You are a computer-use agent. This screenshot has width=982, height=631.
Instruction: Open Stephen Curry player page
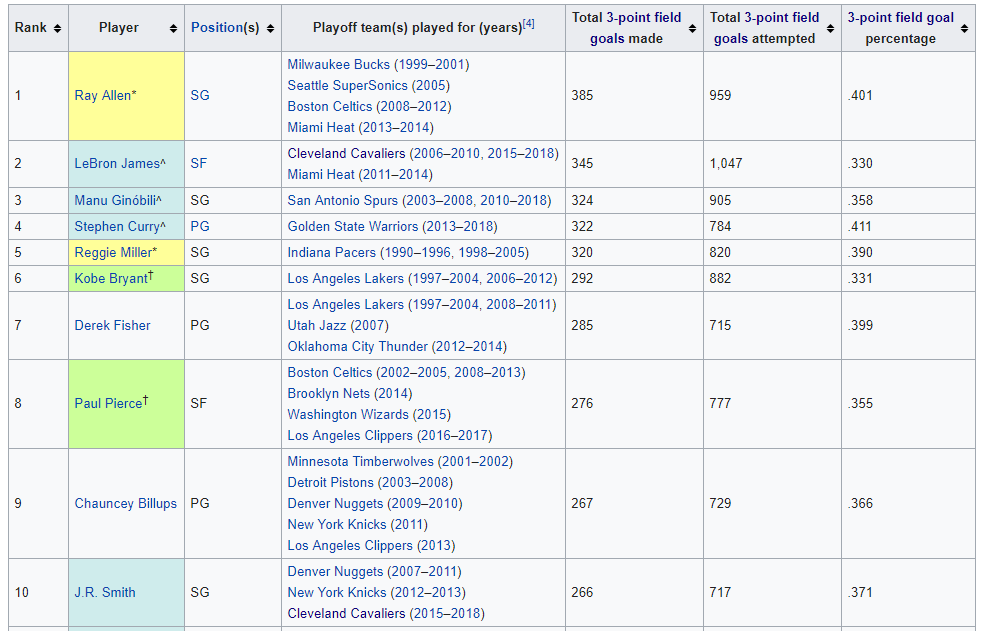(x=117, y=227)
